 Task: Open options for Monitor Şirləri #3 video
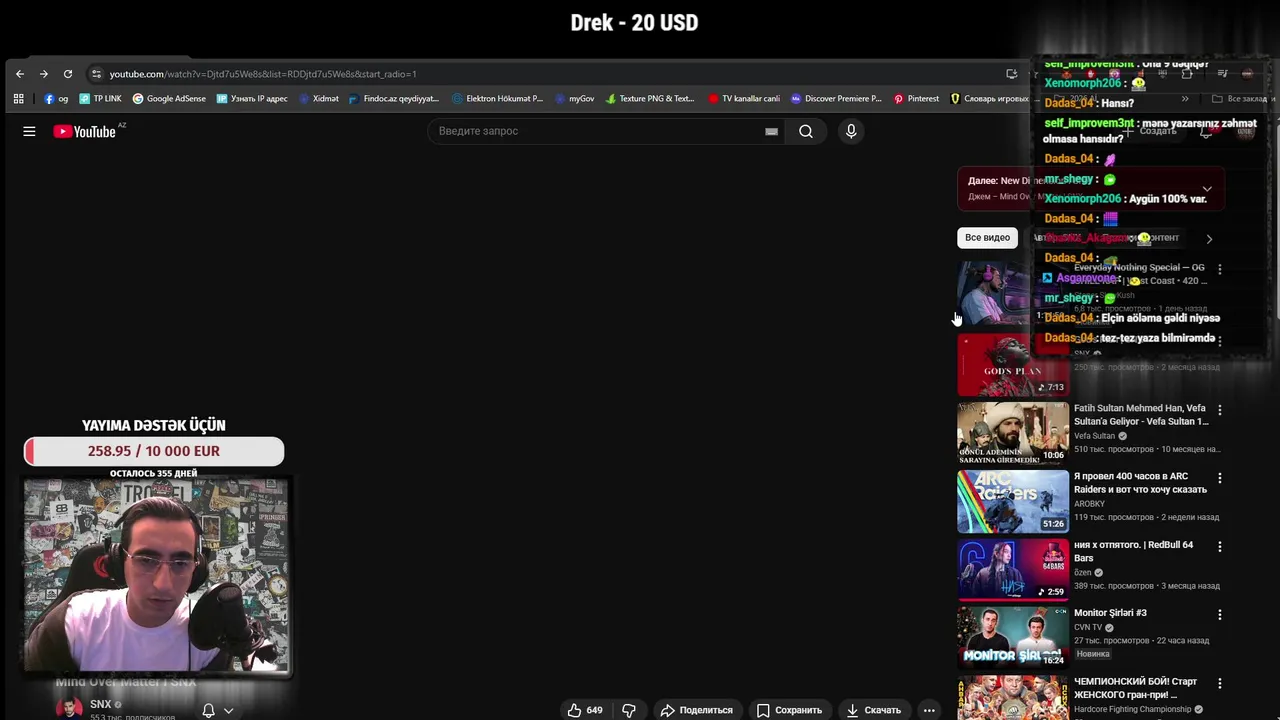click(1219, 615)
